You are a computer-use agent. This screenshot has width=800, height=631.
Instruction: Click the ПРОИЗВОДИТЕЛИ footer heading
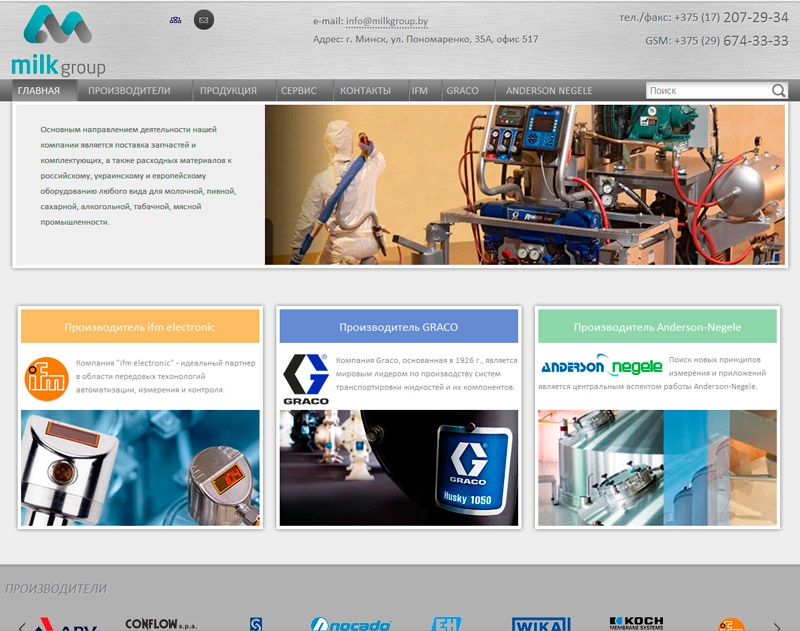[x=56, y=589]
